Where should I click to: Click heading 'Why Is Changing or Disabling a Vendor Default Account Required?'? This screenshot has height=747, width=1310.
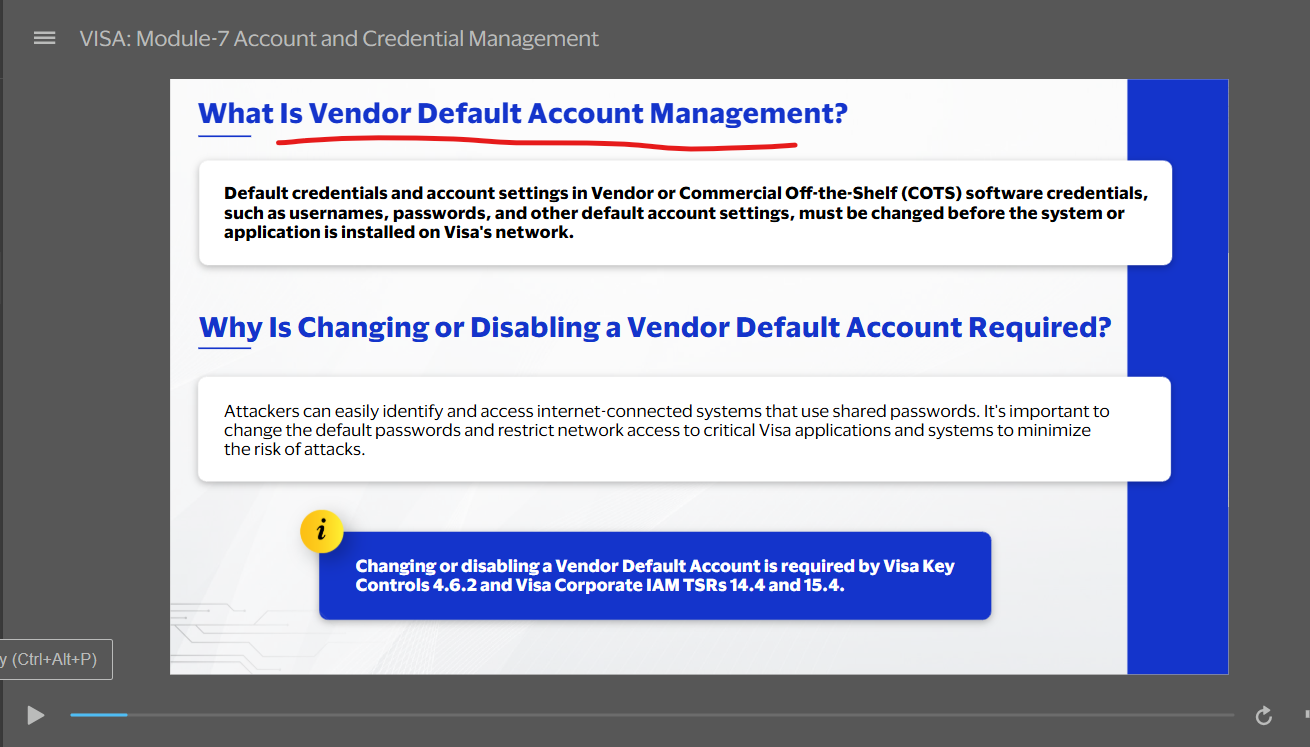655,327
